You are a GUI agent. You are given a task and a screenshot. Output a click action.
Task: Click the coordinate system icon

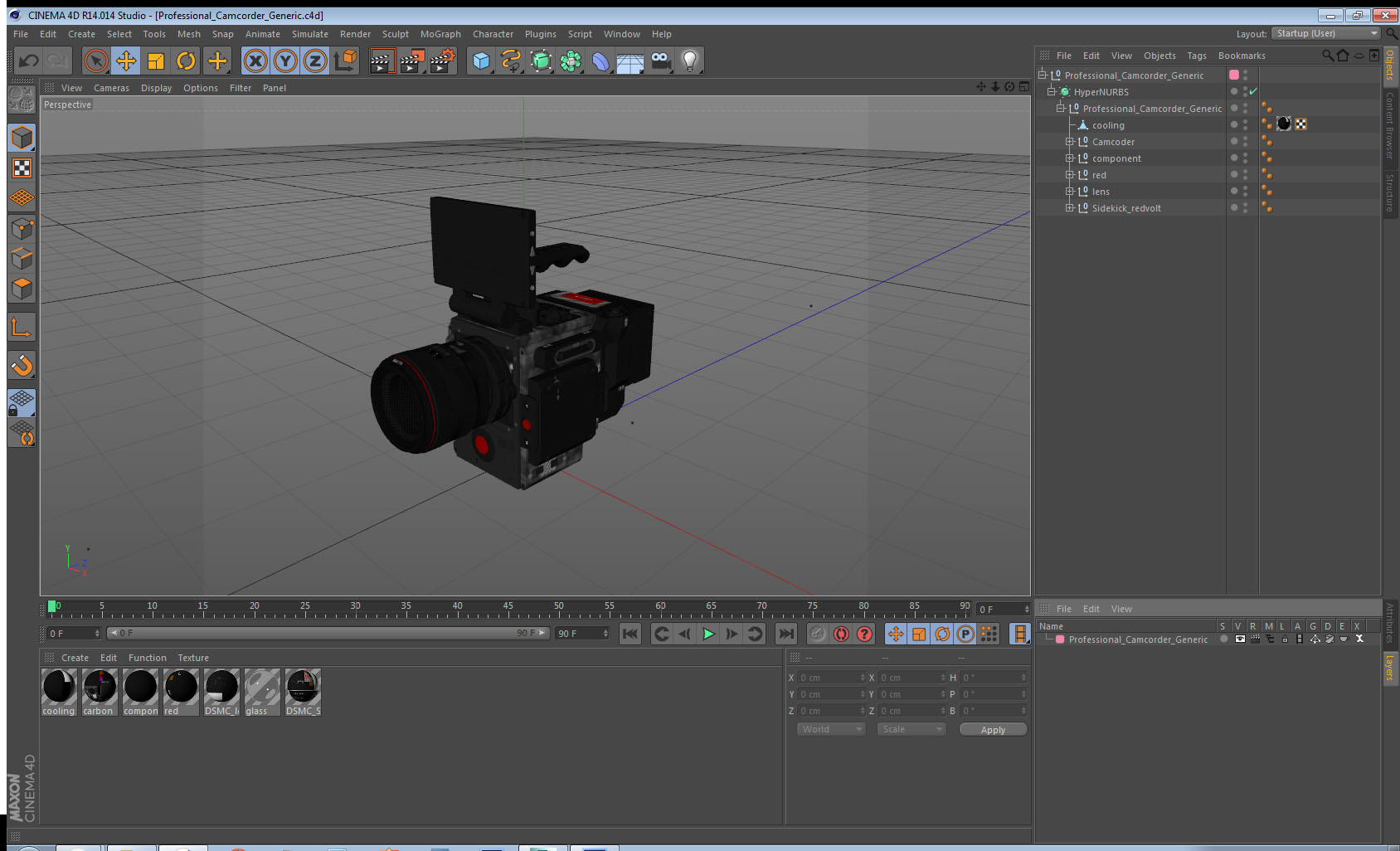click(345, 61)
